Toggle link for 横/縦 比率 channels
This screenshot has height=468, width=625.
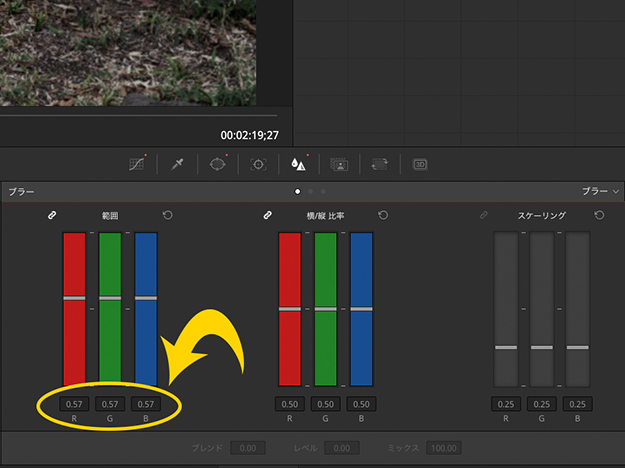(267, 215)
